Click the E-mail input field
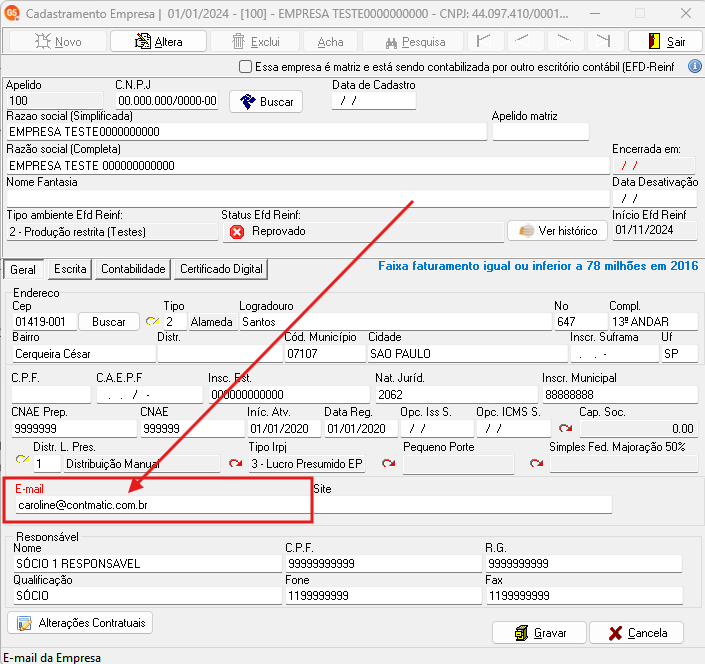This screenshot has height=664, width=705. 162,505
